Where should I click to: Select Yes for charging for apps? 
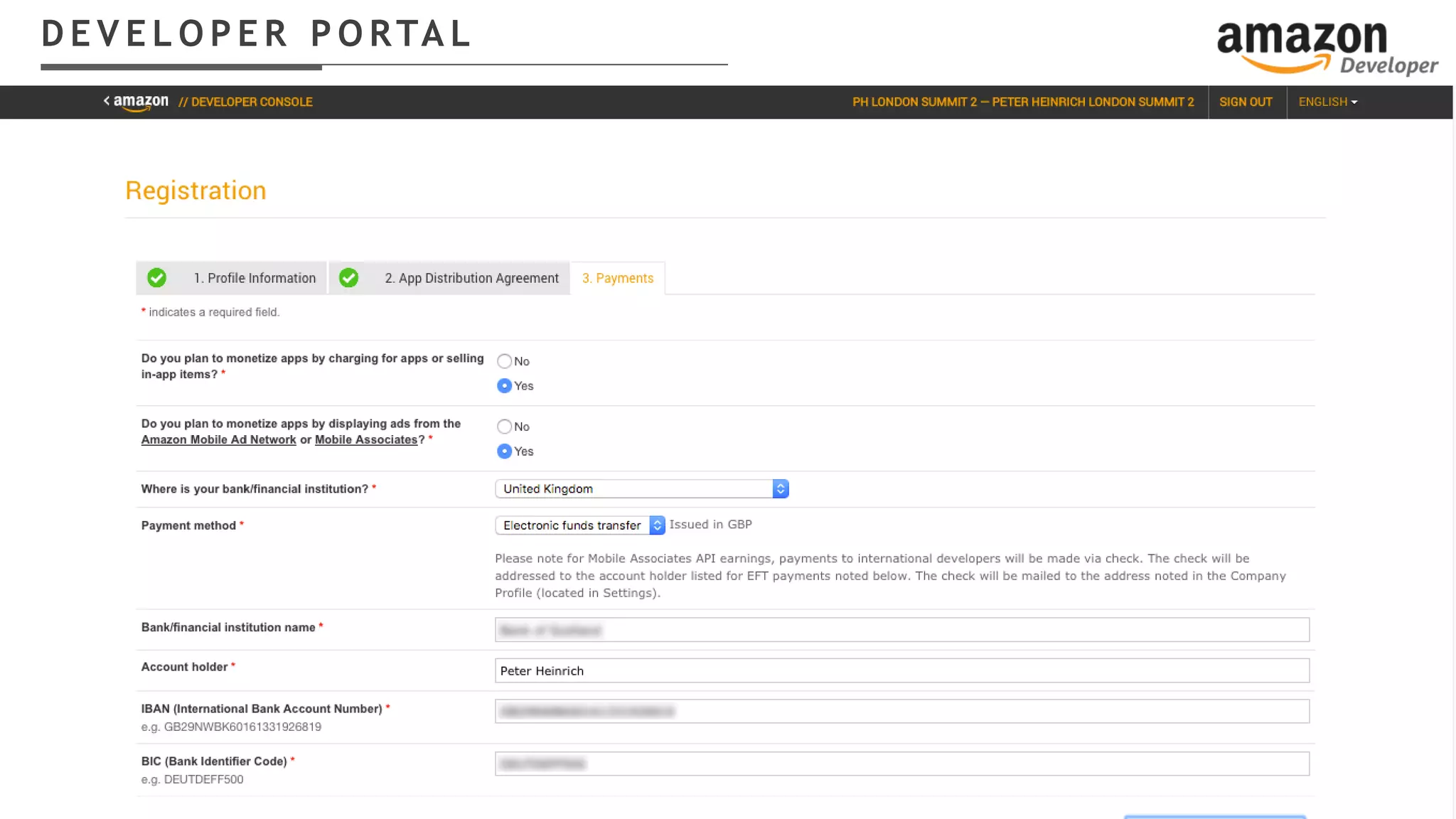point(504,386)
